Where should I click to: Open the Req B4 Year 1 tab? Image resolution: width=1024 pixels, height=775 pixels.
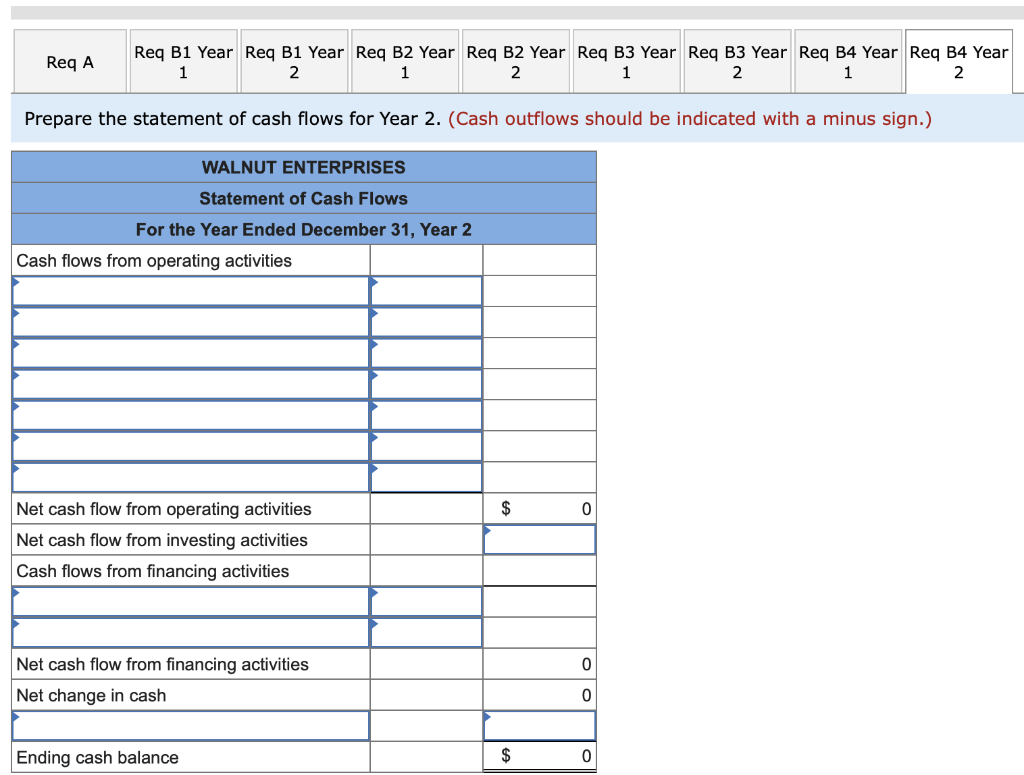848,61
